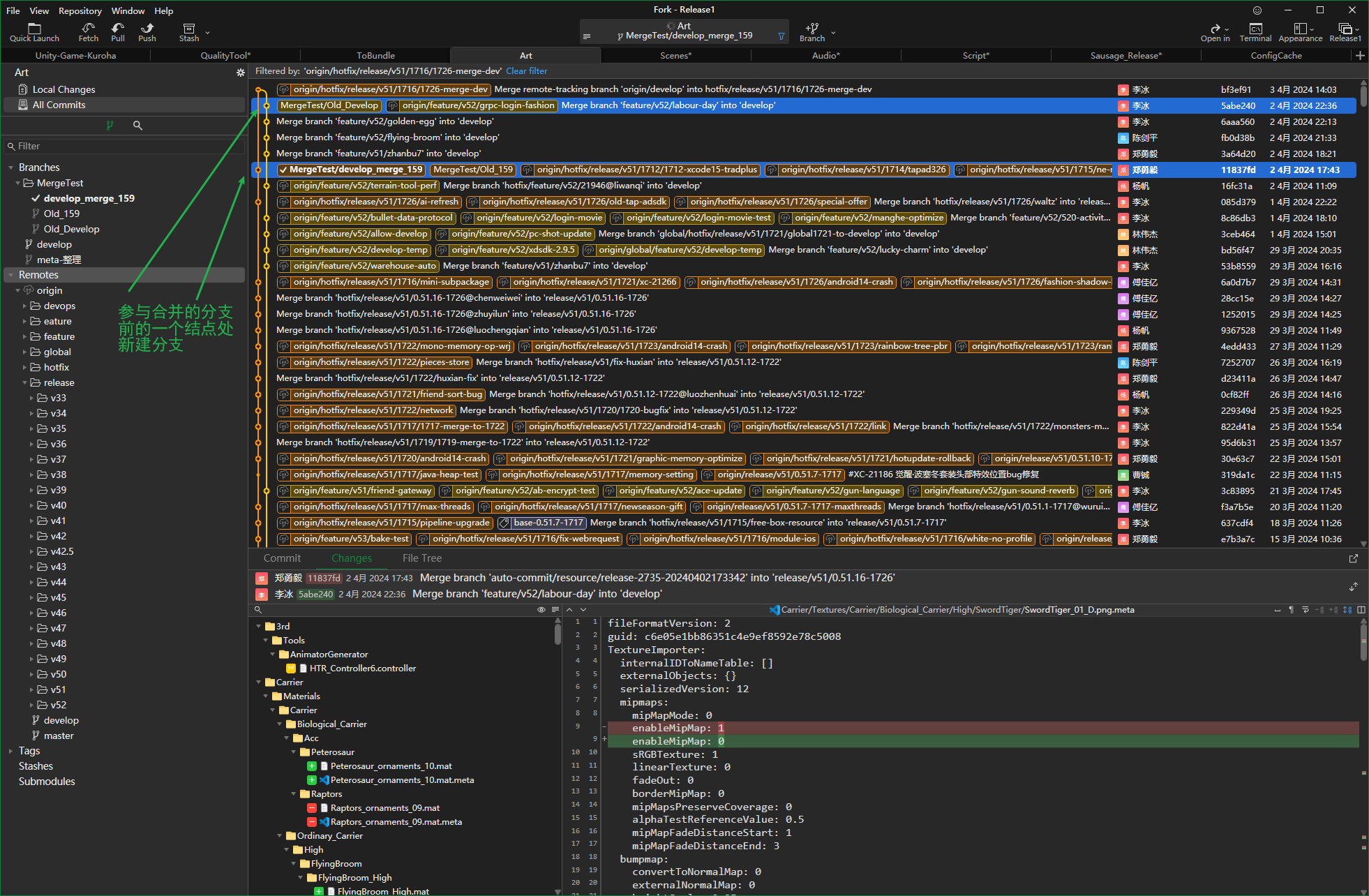The width and height of the screenshot is (1369, 896).
Task: Click the sidebar Filter input field
Action: coord(126,146)
